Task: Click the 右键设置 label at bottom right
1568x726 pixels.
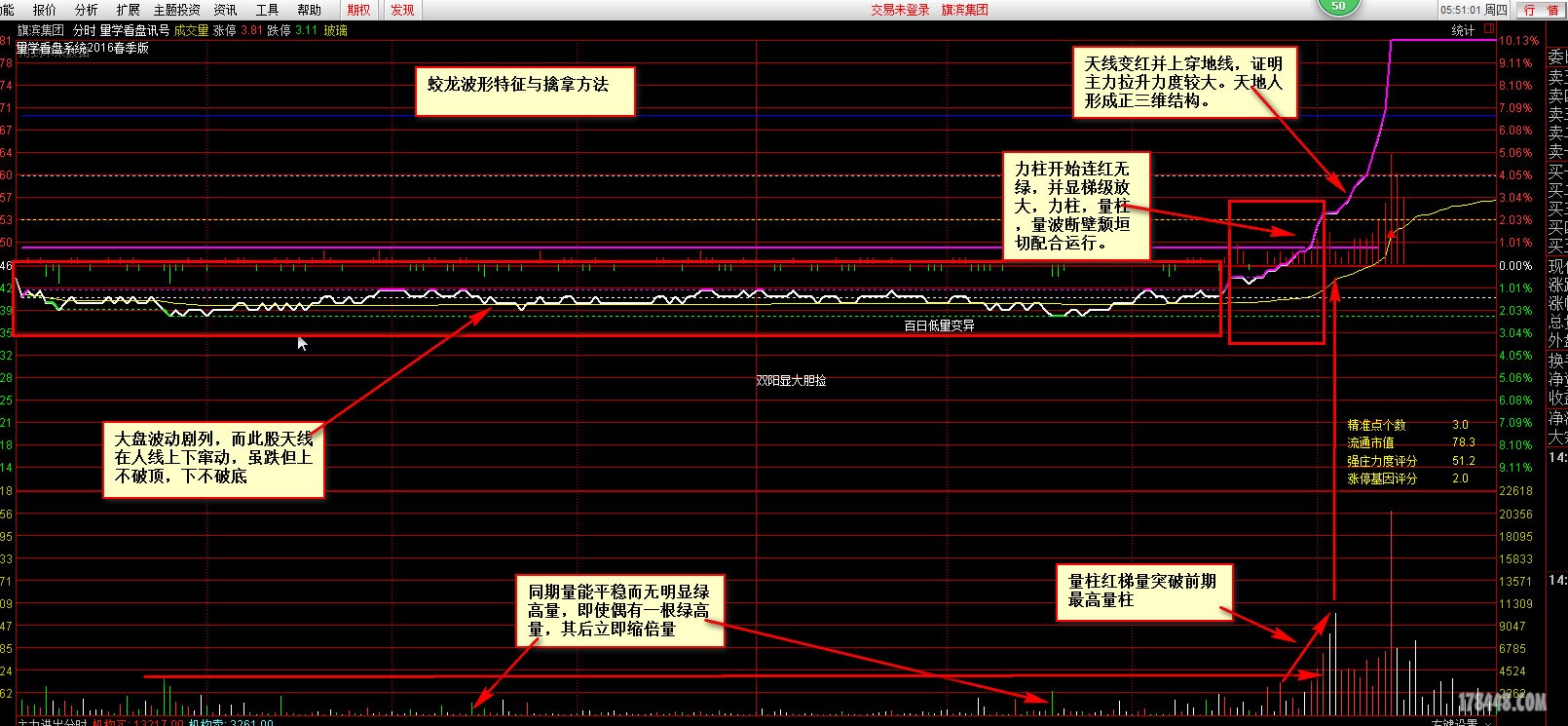Action: coord(1455,722)
